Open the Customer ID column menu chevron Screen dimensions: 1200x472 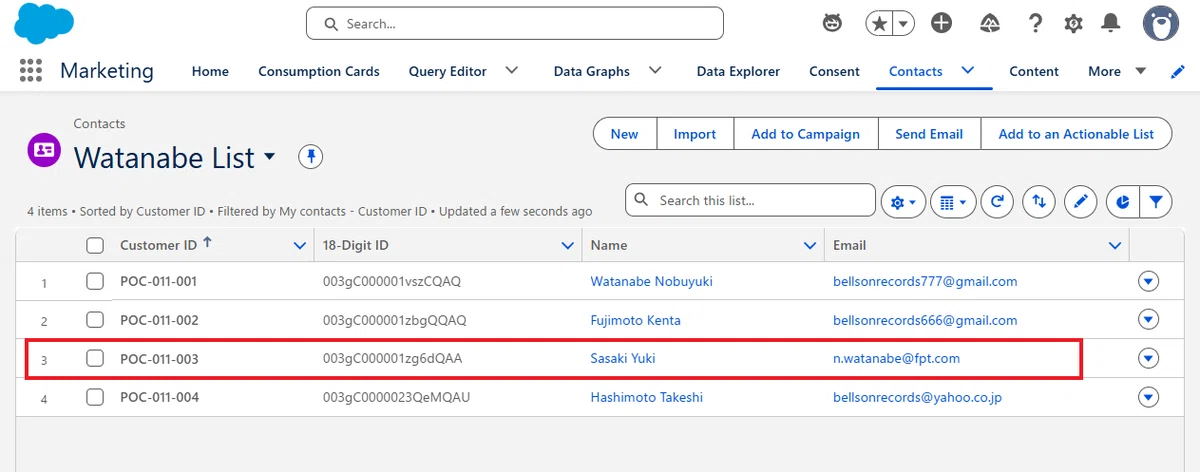(298, 245)
